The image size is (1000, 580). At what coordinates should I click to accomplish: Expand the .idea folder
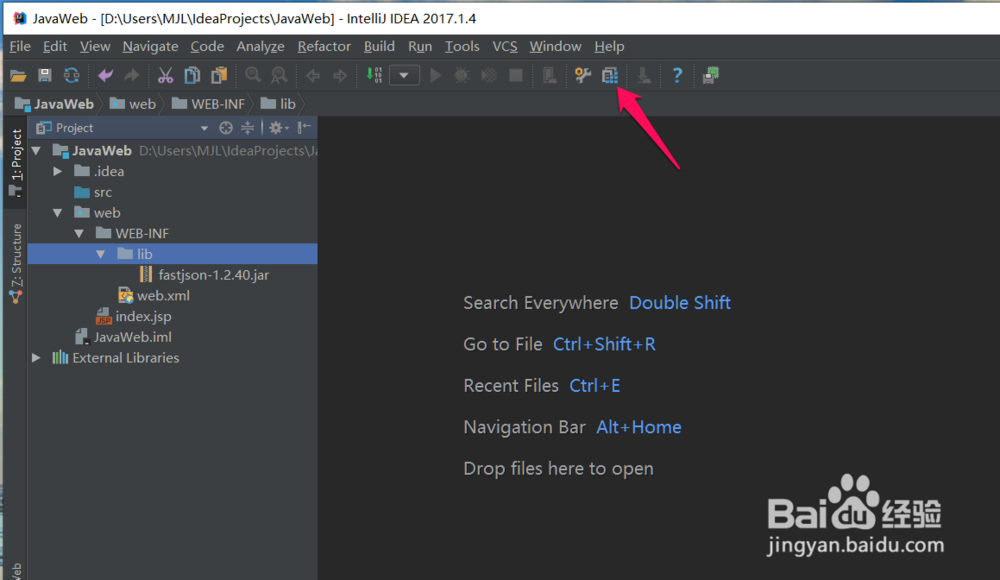tap(57, 172)
